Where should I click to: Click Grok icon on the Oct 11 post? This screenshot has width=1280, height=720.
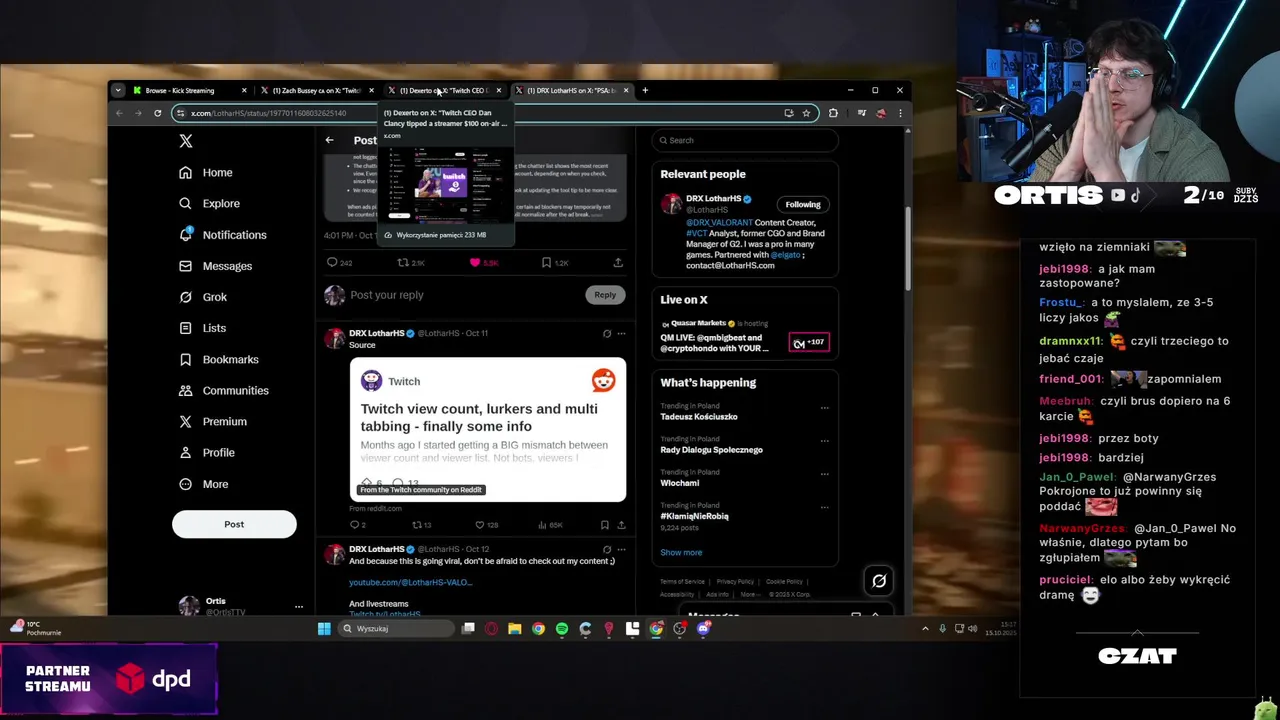(606, 333)
